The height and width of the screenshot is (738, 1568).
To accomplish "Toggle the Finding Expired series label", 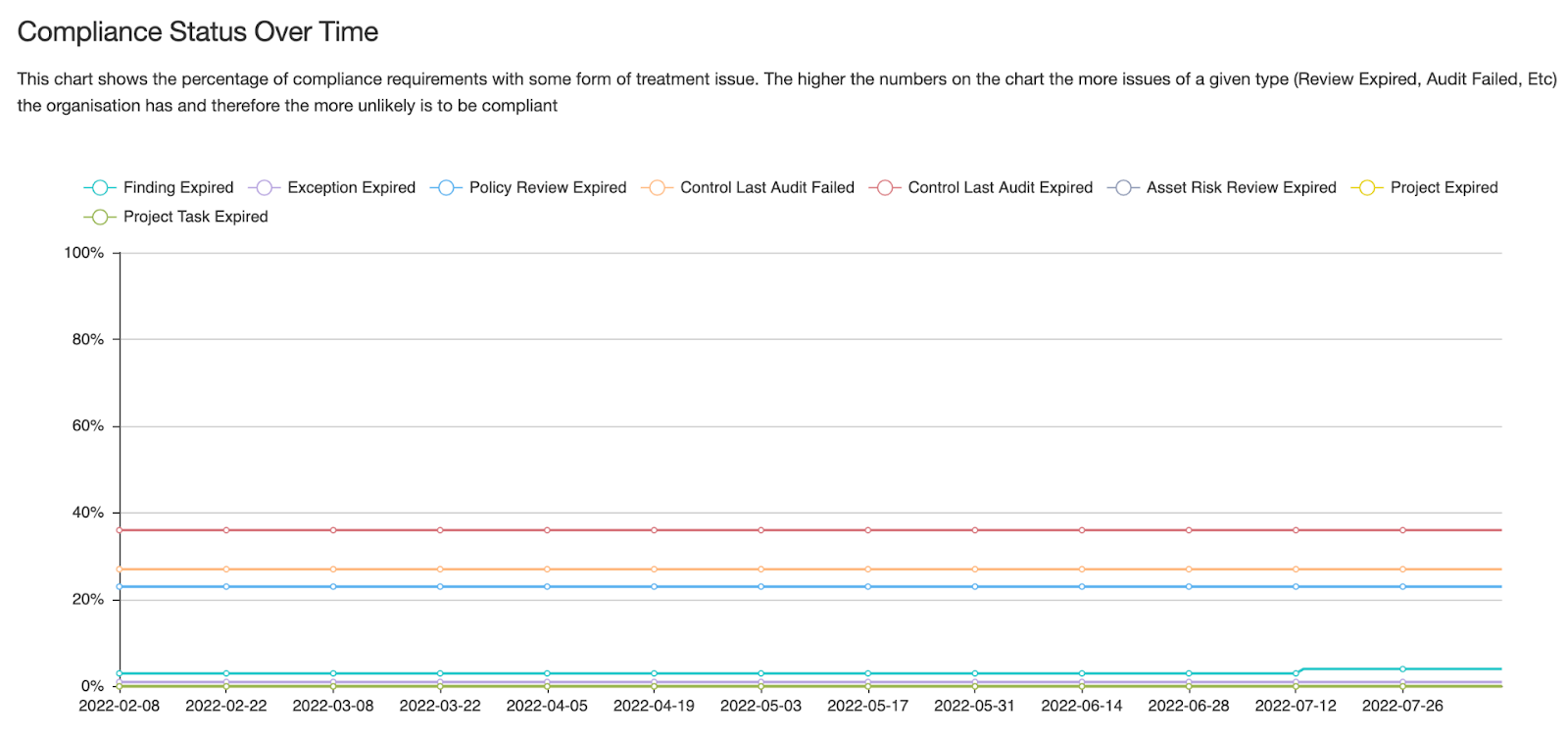I will click(x=178, y=187).
